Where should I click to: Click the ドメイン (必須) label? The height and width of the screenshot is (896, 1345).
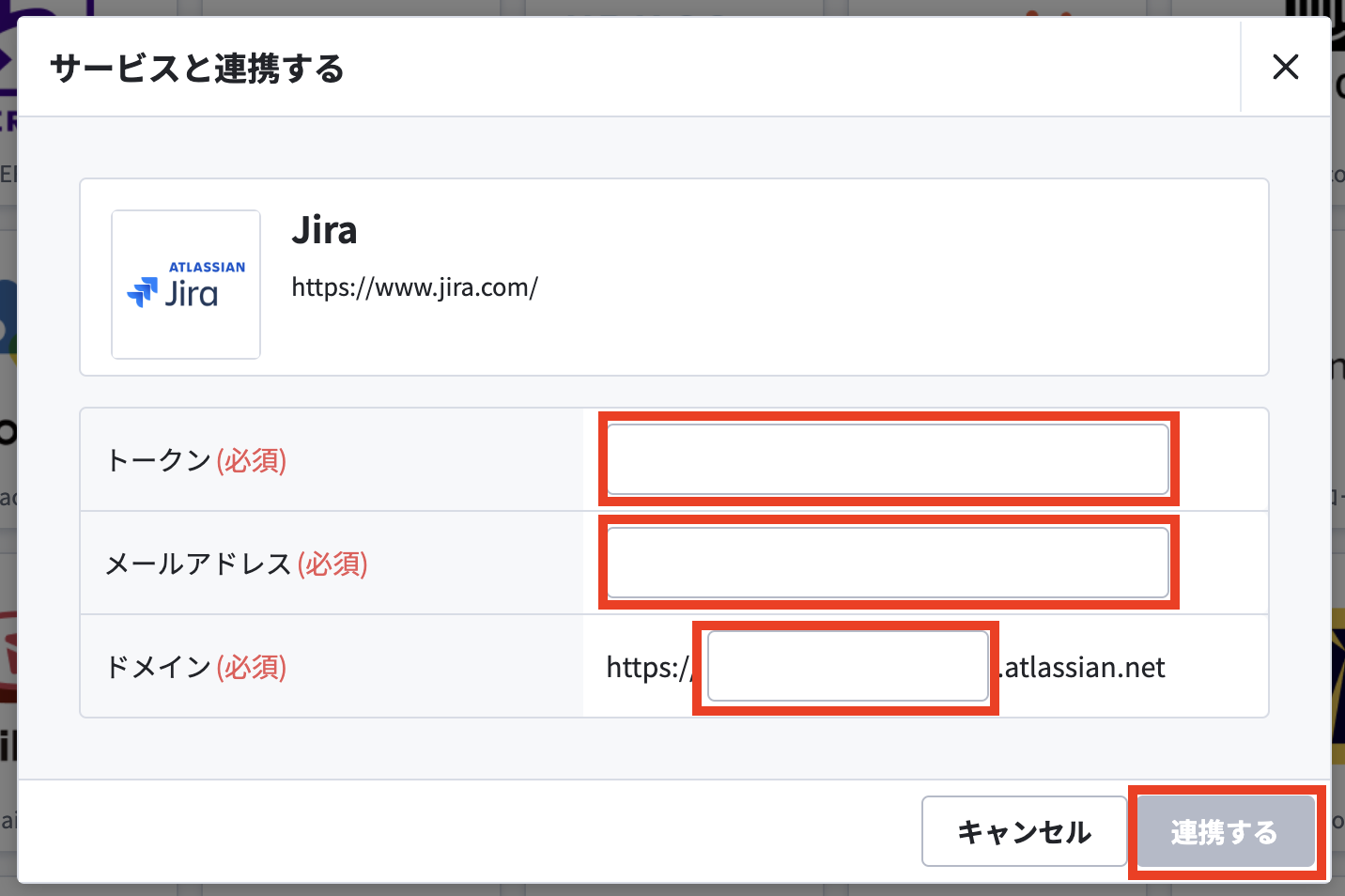click(x=196, y=667)
